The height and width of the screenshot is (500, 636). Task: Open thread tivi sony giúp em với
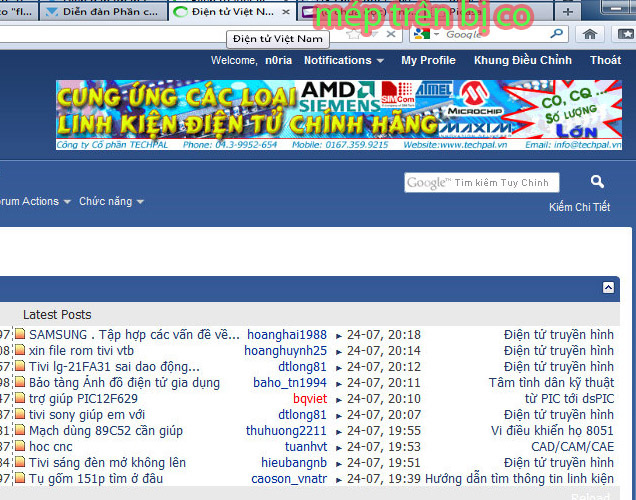87,414
